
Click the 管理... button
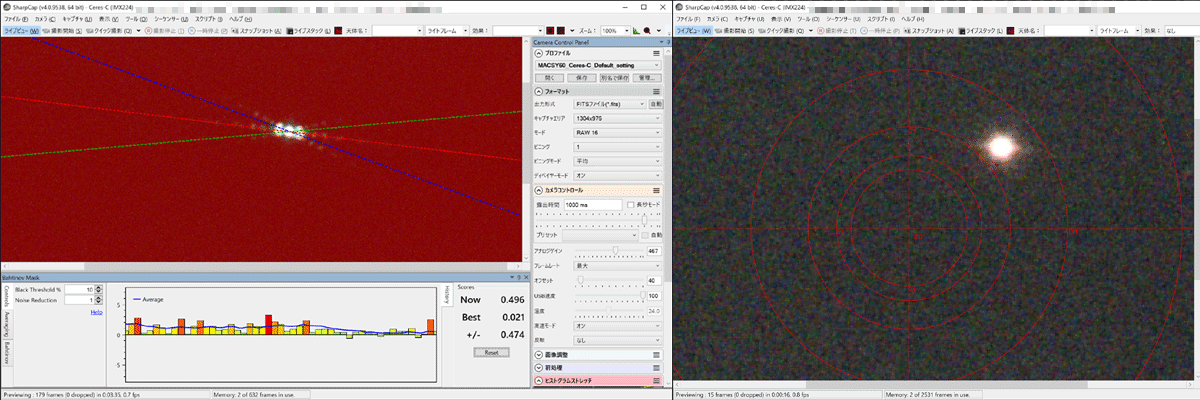(649, 77)
